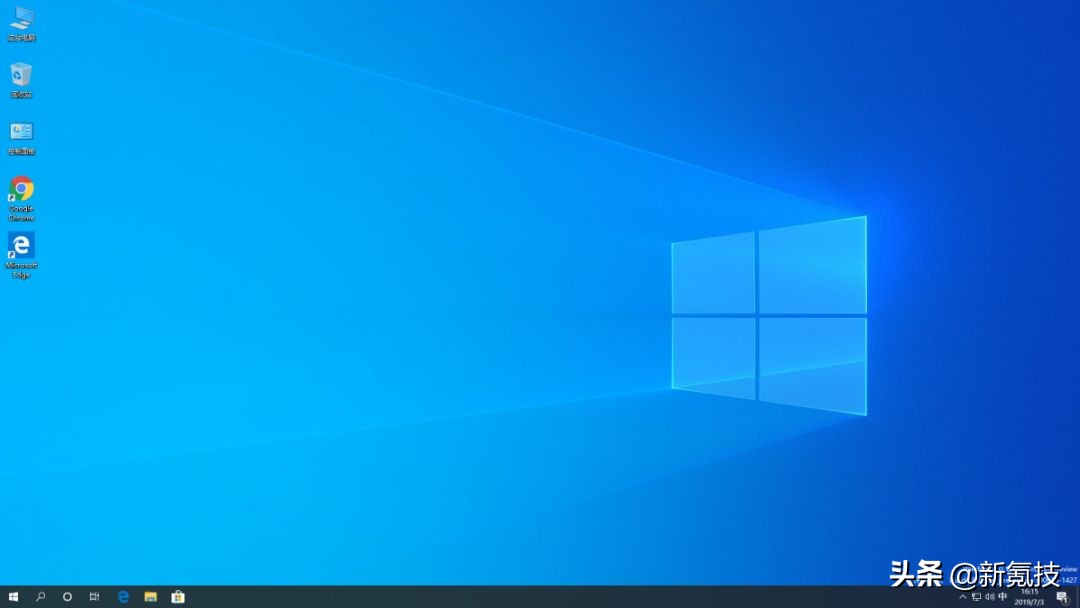Launch Microsoft Edge from the taskbar
This screenshot has height=608, width=1080.
123,596
